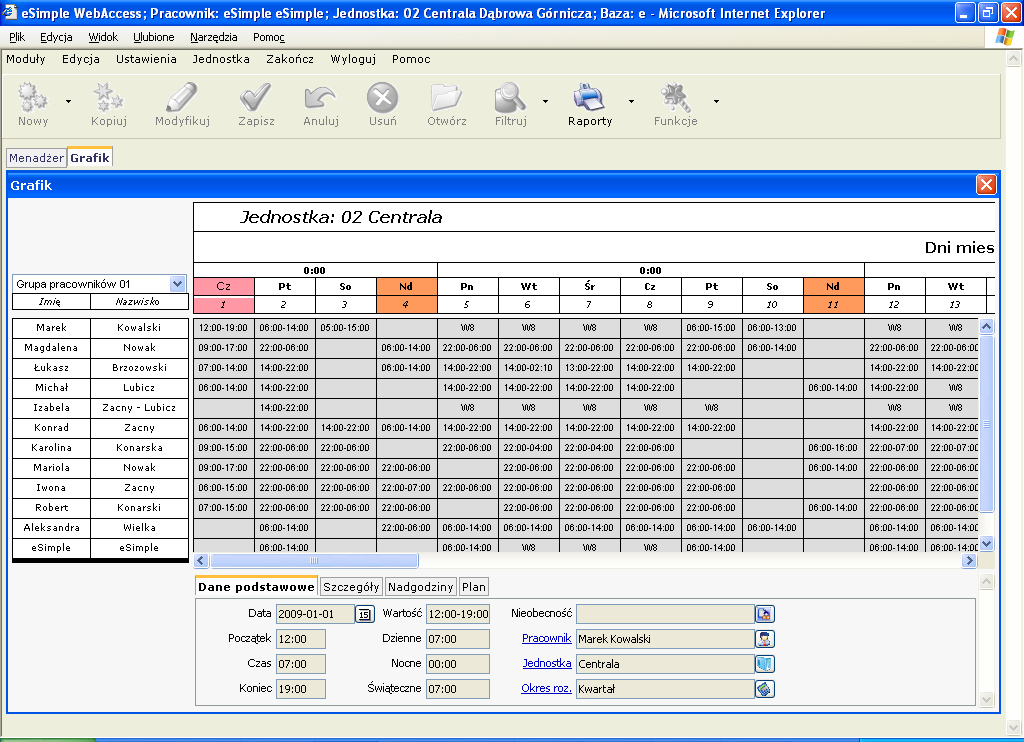Click the icon beside Okres roz. field
This screenshot has width=1024, height=742.
coord(765,688)
